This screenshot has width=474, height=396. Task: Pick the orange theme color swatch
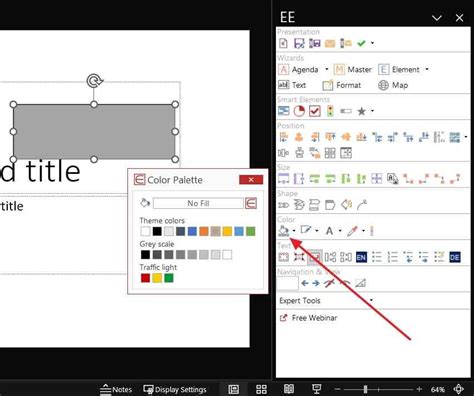tap(204, 231)
